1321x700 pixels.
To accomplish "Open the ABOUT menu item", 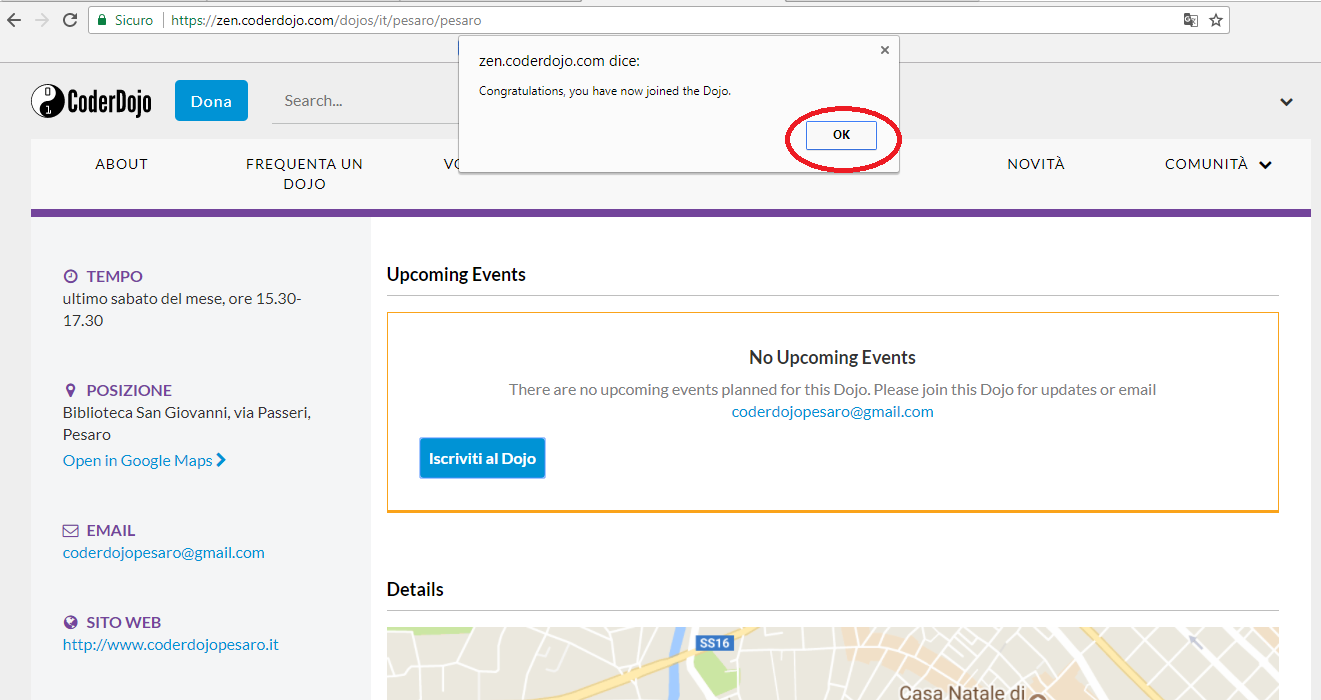I will (x=122, y=165).
